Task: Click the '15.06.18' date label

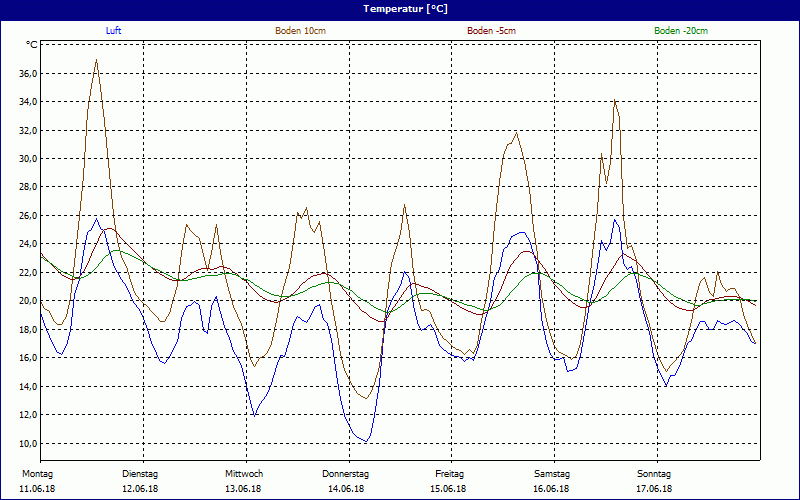Action: click(448, 489)
